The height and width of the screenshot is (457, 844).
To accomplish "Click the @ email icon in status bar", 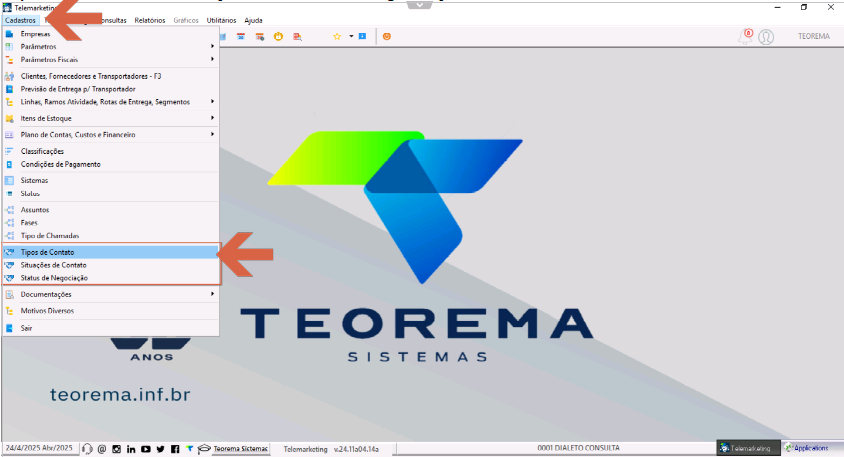I will [x=102, y=449].
